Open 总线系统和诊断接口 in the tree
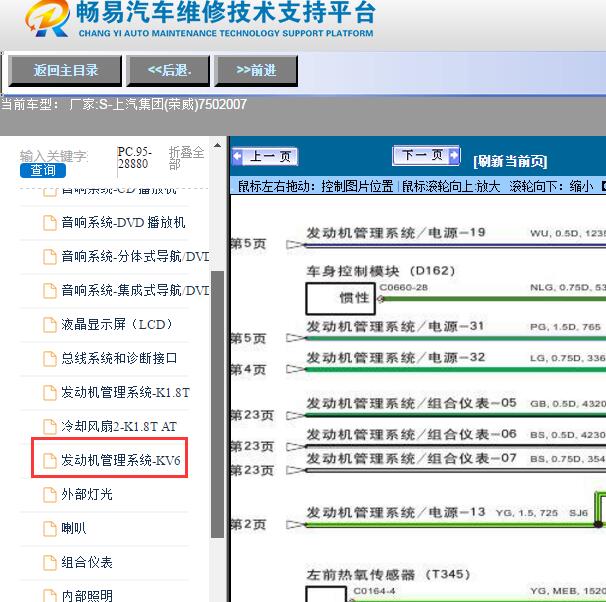The image size is (606, 602). click(119, 358)
